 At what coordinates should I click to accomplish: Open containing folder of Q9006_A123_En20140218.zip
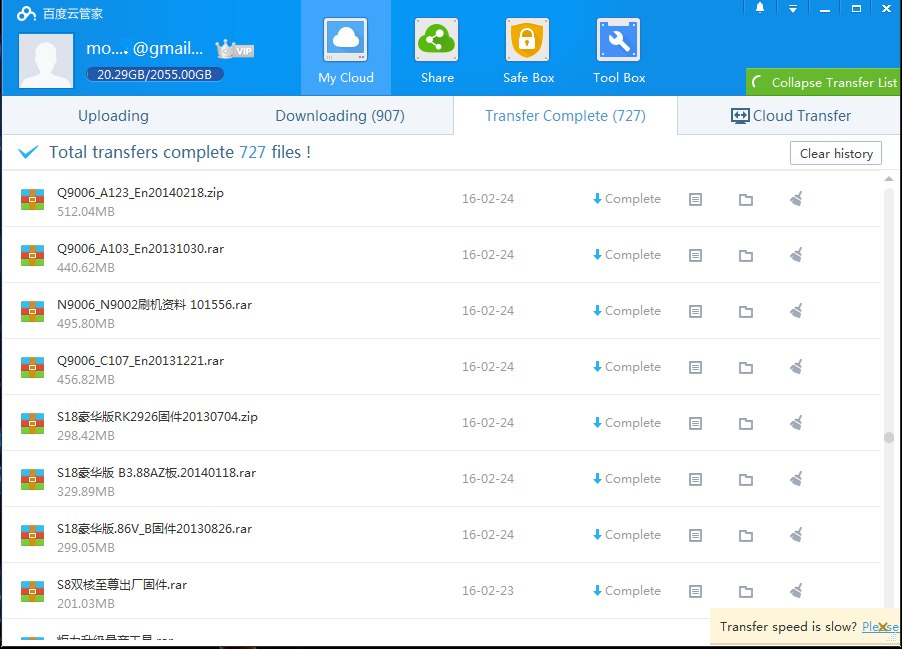[x=746, y=200]
